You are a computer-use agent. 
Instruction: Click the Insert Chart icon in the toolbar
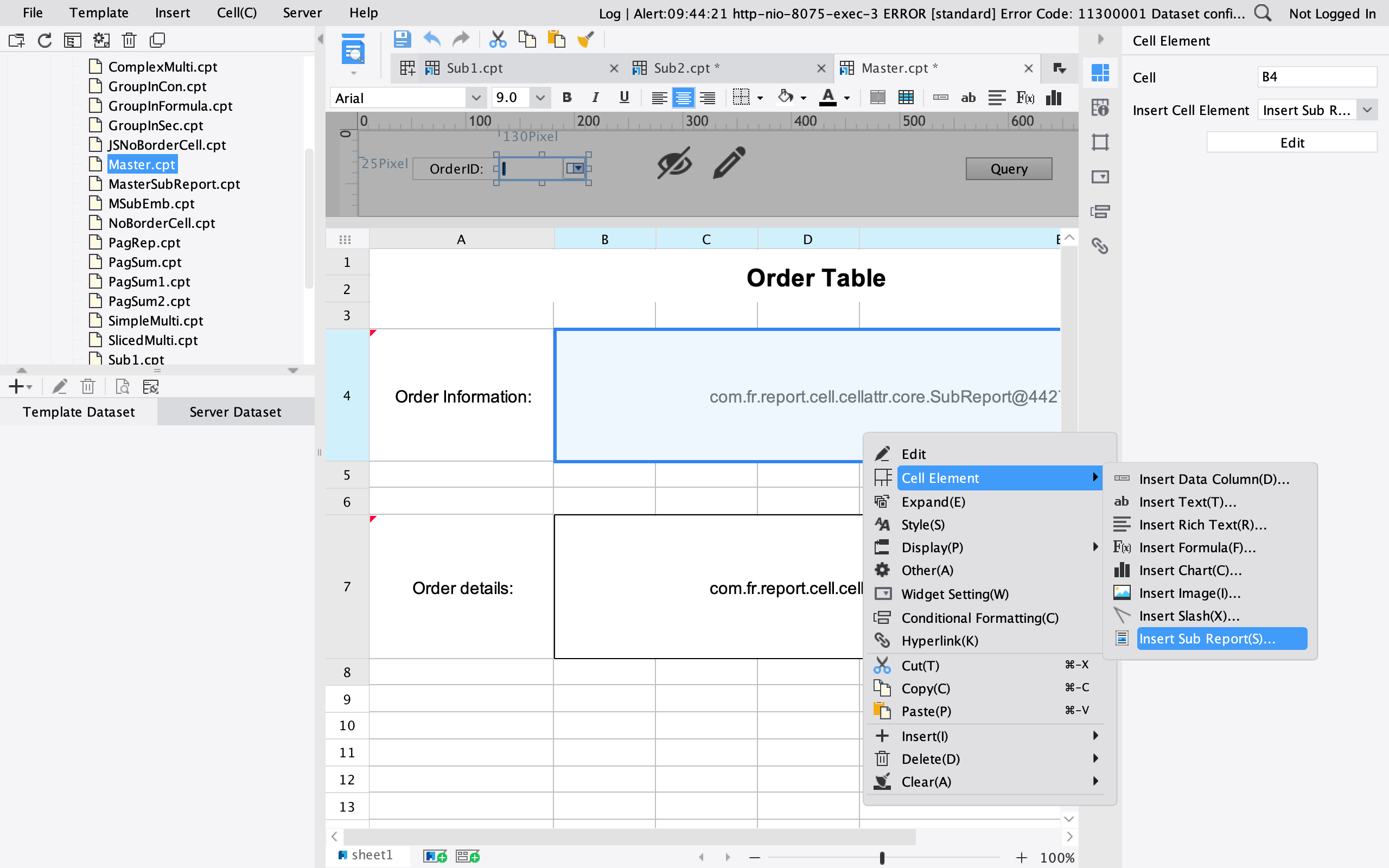pos(1054,98)
